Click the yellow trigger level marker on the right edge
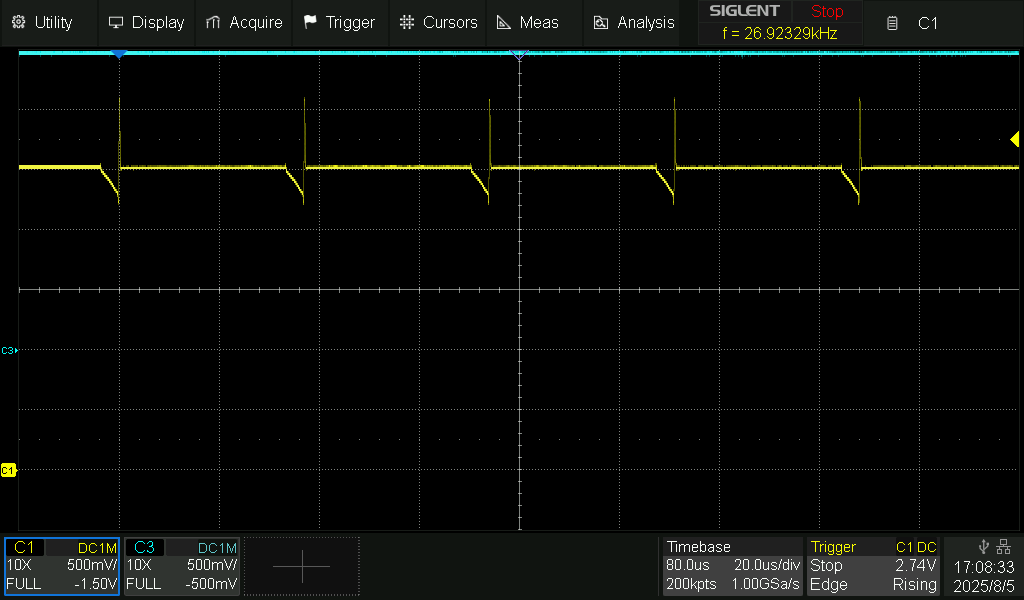Image resolution: width=1024 pixels, height=600 pixels. tap(1014, 140)
